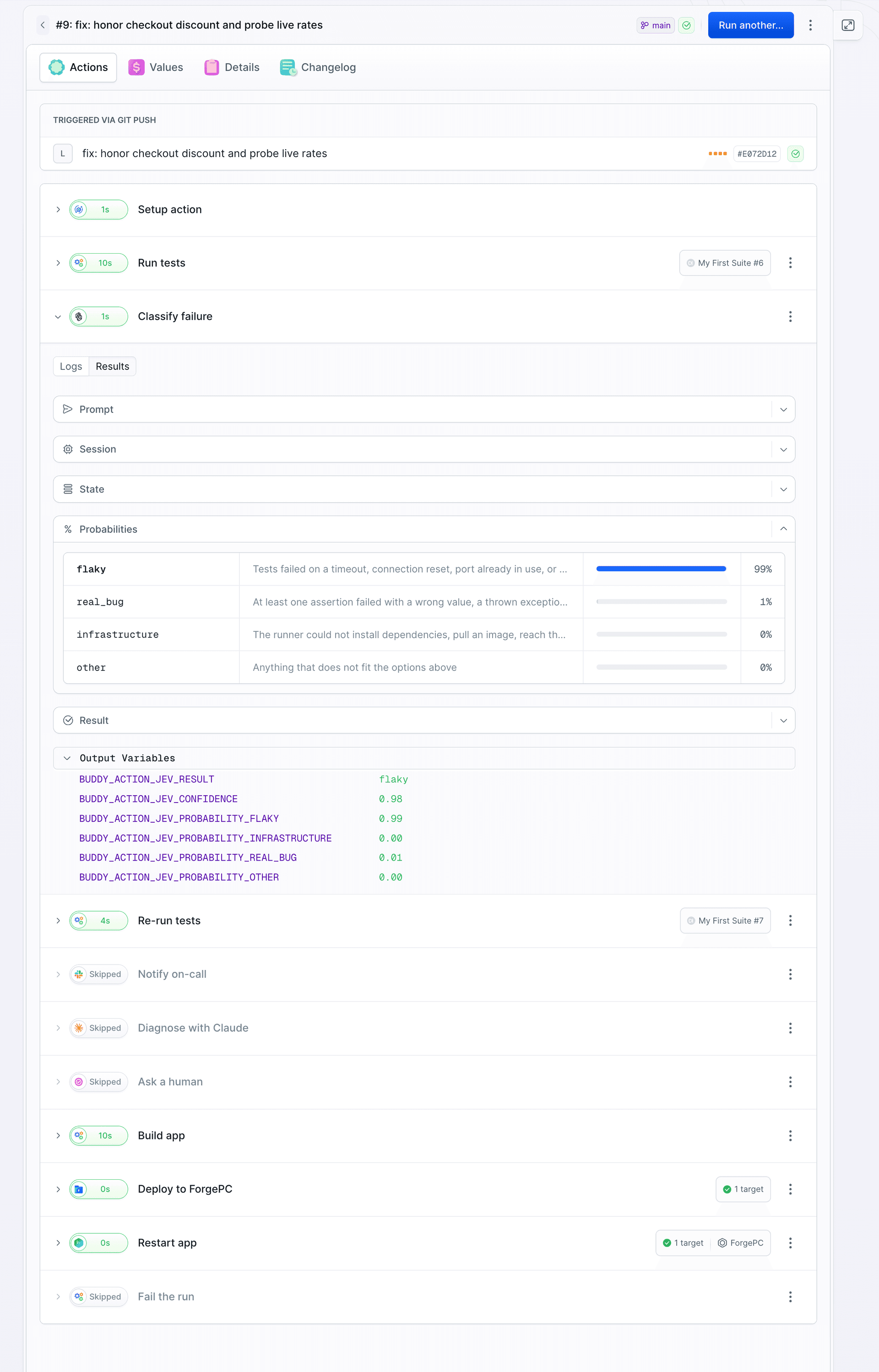The width and height of the screenshot is (879, 1372).
Task: Expand the Prompt section
Action: (423, 409)
